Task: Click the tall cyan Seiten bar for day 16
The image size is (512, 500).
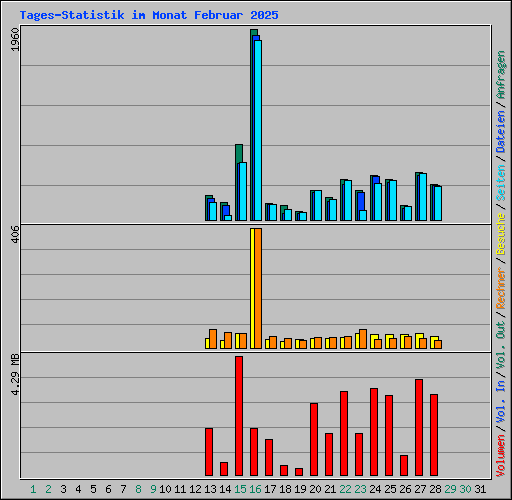Action: (x=258, y=130)
